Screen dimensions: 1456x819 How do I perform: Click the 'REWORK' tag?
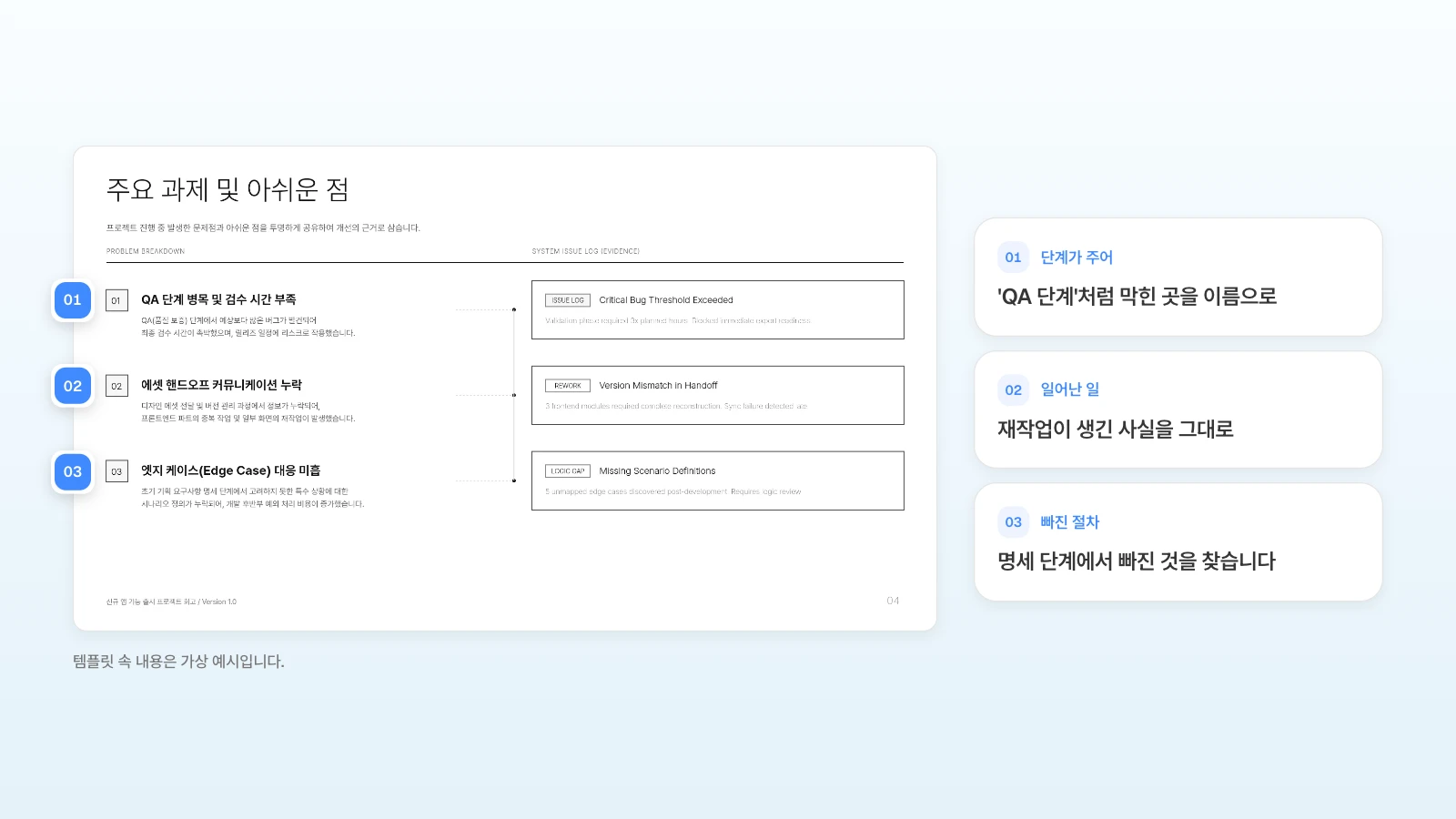pos(568,386)
